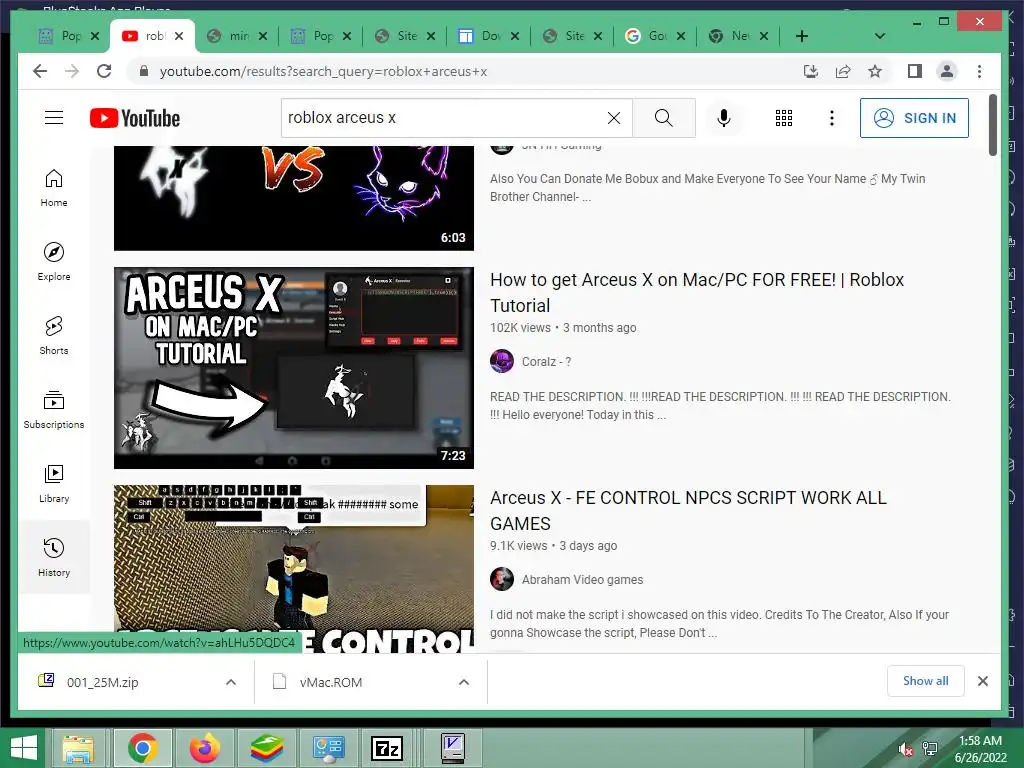Click the address bar URL
The image size is (1024, 768).
click(x=323, y=71)
